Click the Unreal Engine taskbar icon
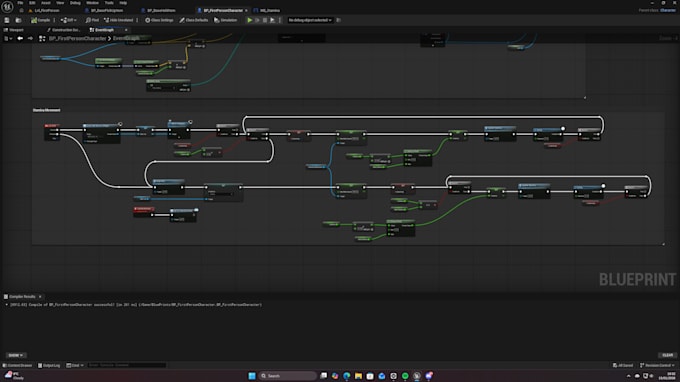This screenshot has width=680, height=382. coord(417,376)
